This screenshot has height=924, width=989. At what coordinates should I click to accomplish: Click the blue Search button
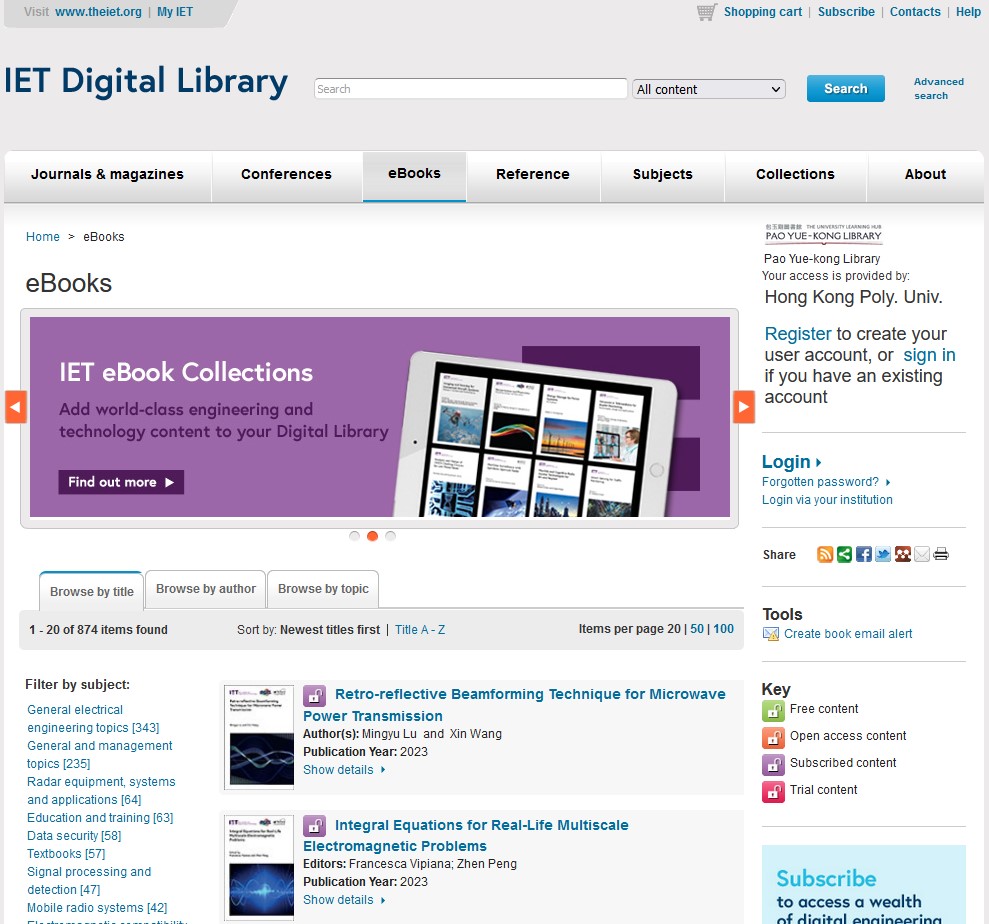(x=846, y=88)
